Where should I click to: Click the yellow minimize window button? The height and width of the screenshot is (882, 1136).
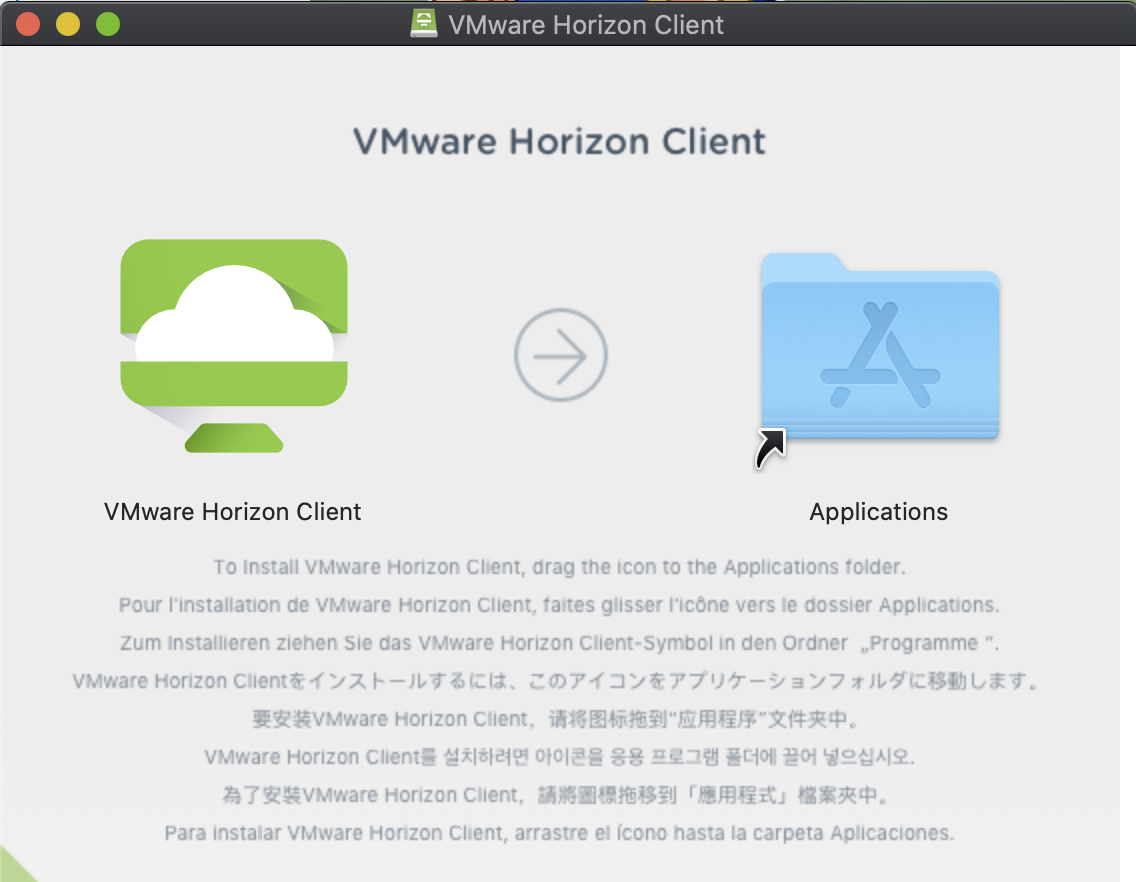click(x=68, y=24)
